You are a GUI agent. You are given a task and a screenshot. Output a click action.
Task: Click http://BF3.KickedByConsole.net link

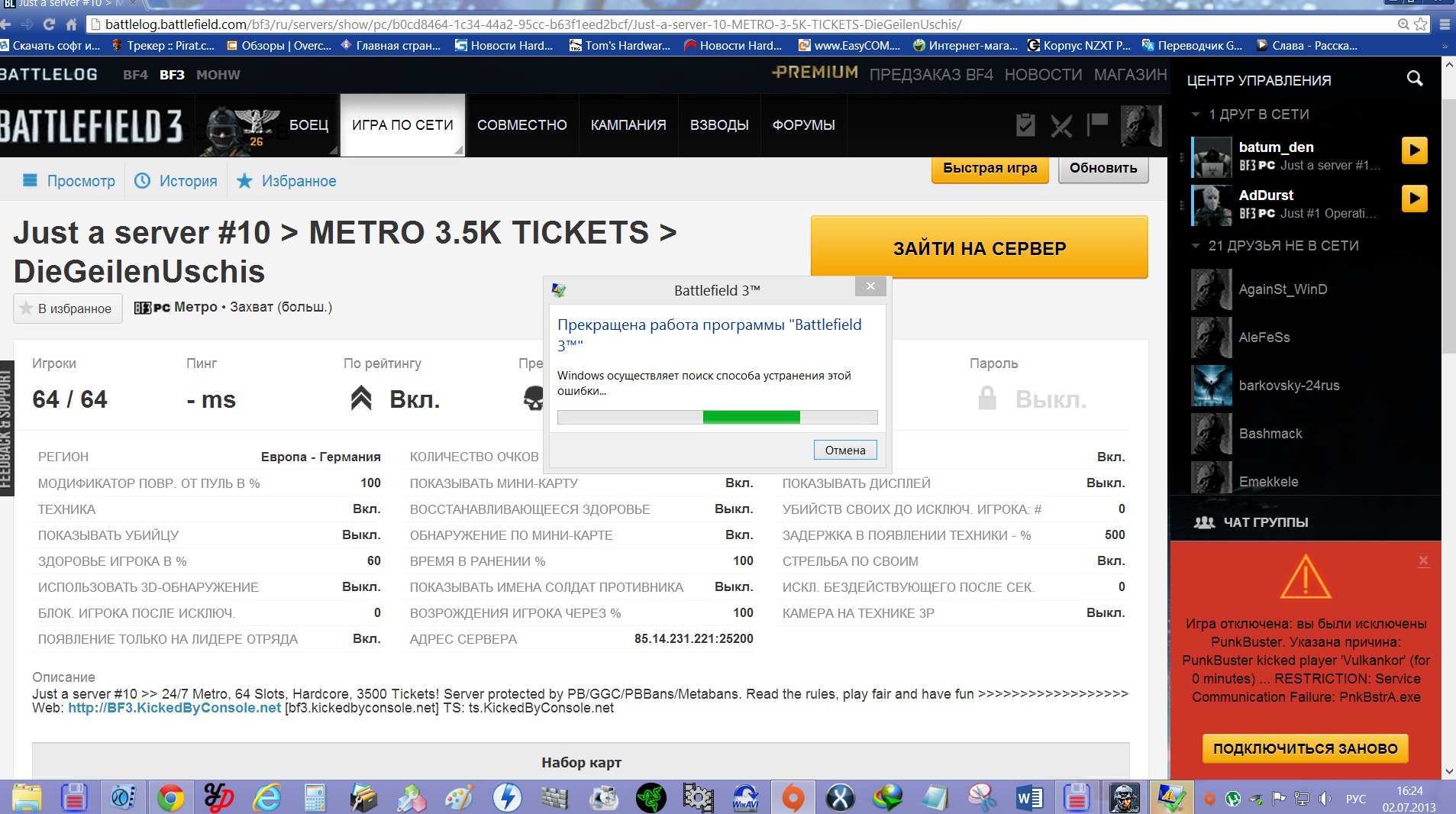click(174, 708)
